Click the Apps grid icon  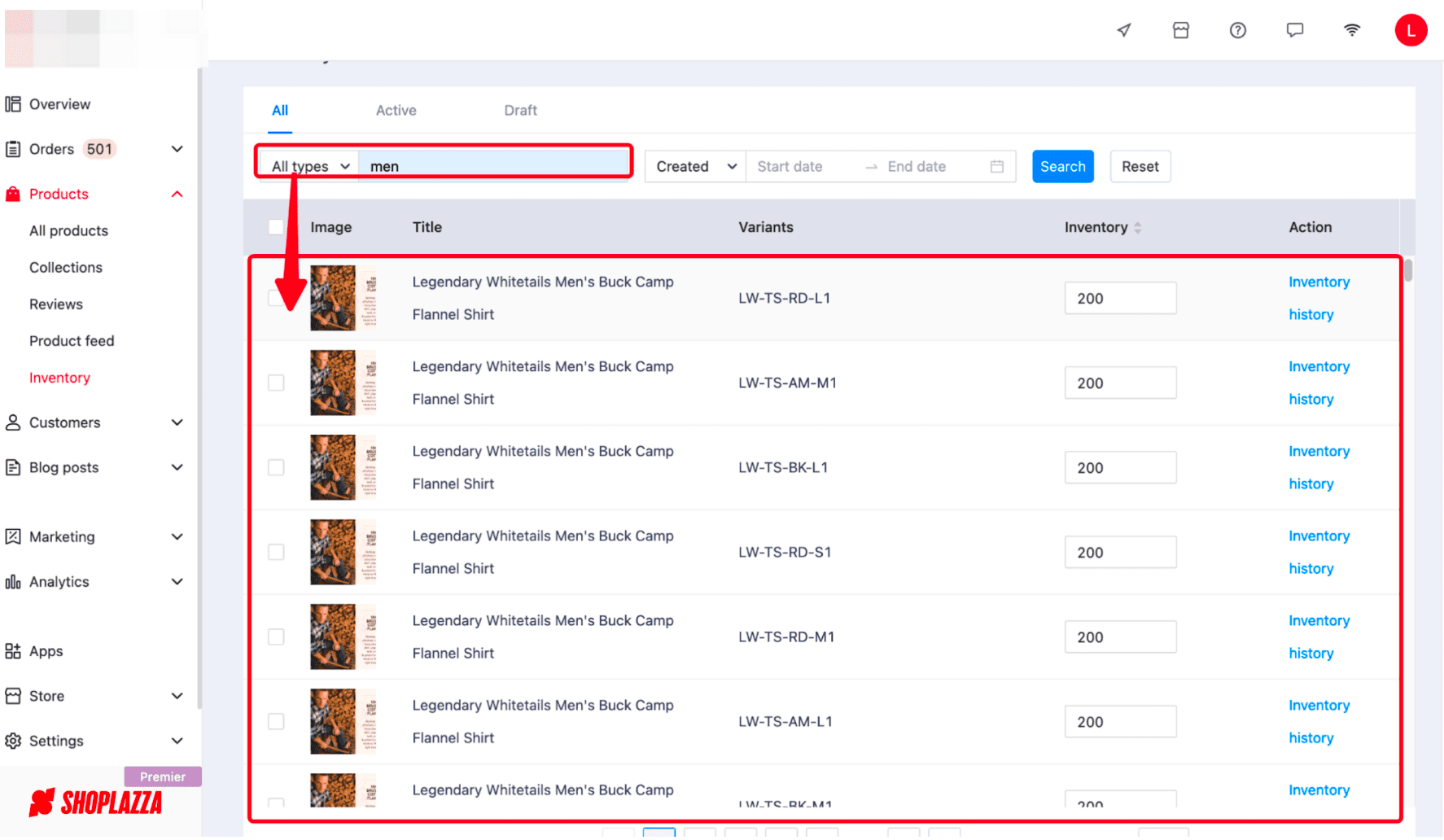click(13, 651)
